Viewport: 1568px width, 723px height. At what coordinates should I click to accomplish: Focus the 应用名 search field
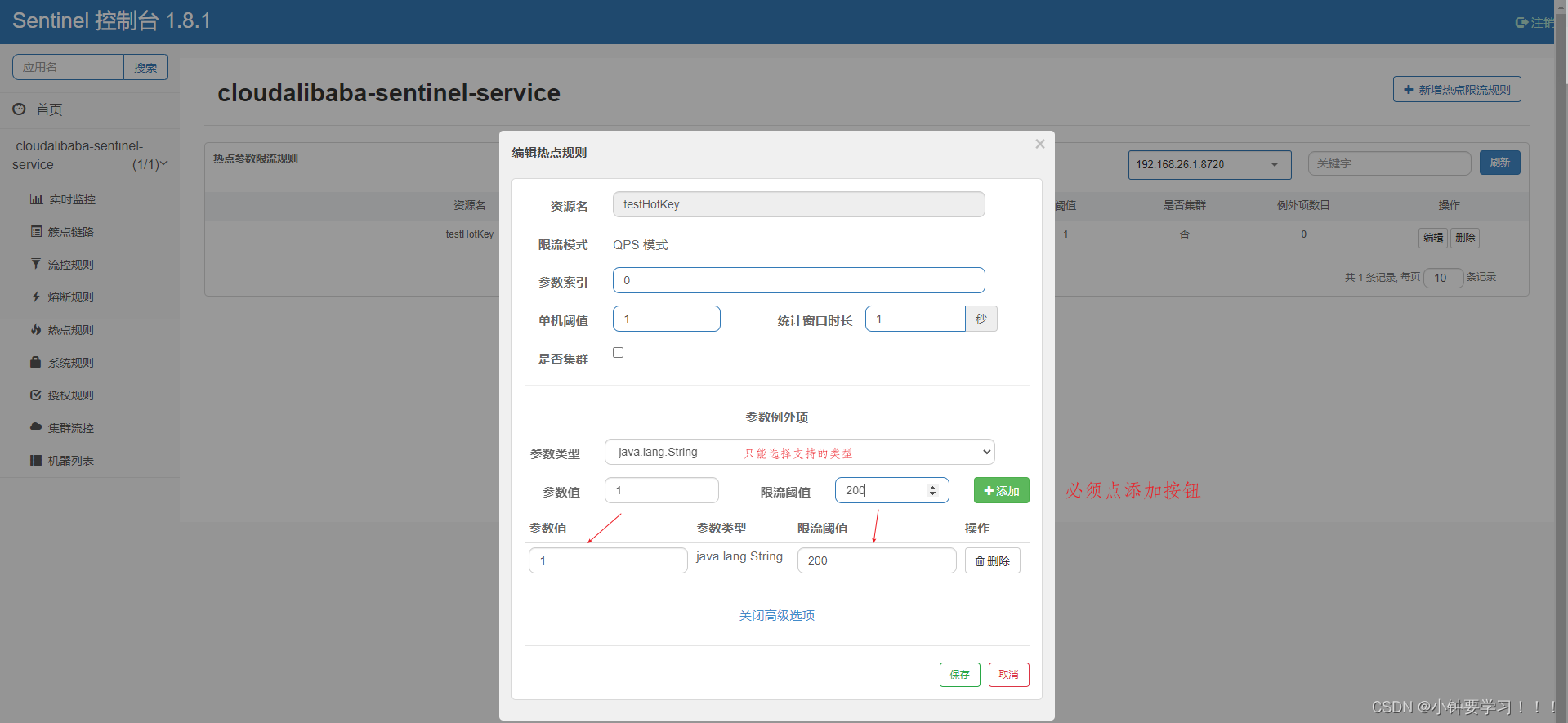[x=69, y=67]
